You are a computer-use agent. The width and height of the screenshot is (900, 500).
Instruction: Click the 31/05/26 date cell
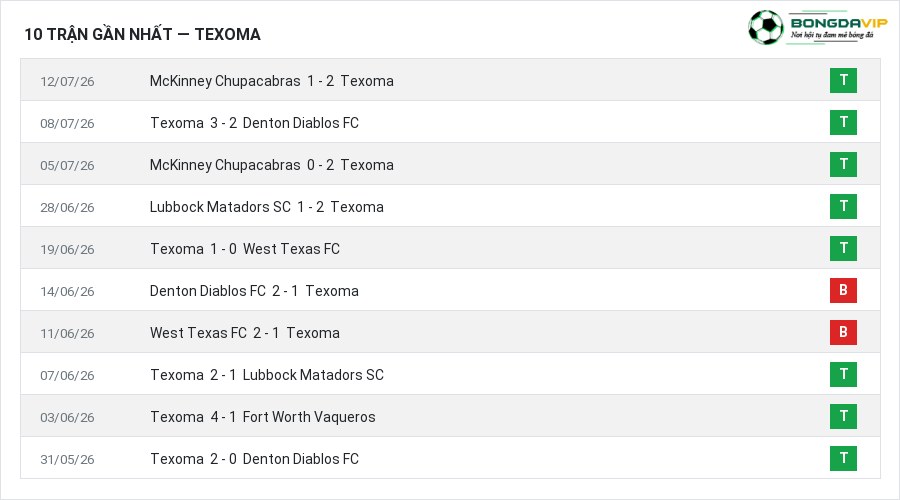pos(67,460)
